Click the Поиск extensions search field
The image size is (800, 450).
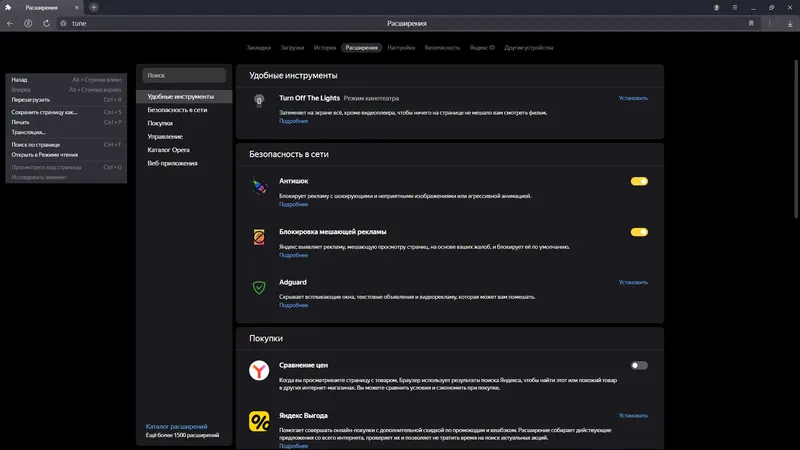(184, 76)
